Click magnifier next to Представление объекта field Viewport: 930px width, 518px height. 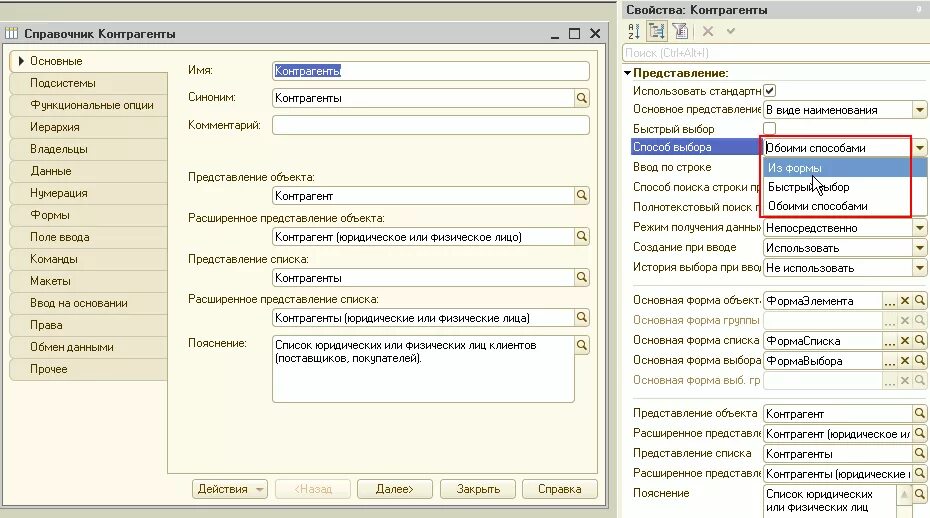(582, 195)
